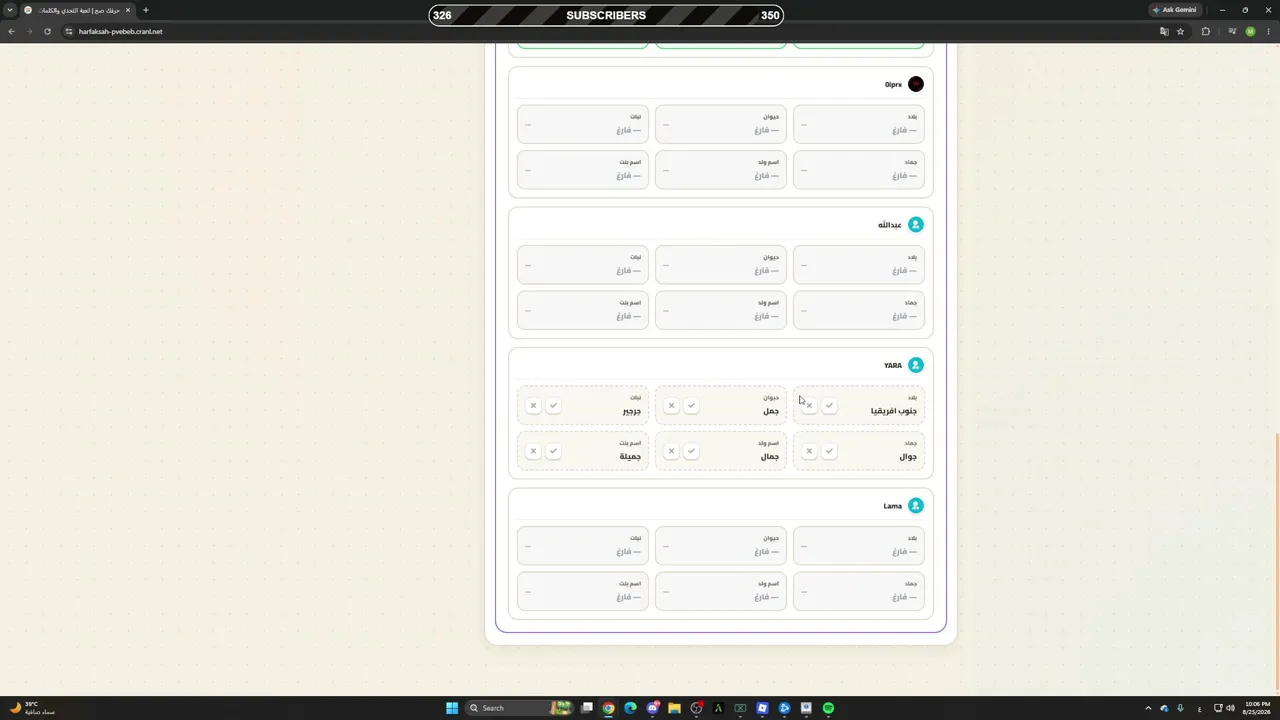Reject YARA's object answer جوال

tap(809, 451)
